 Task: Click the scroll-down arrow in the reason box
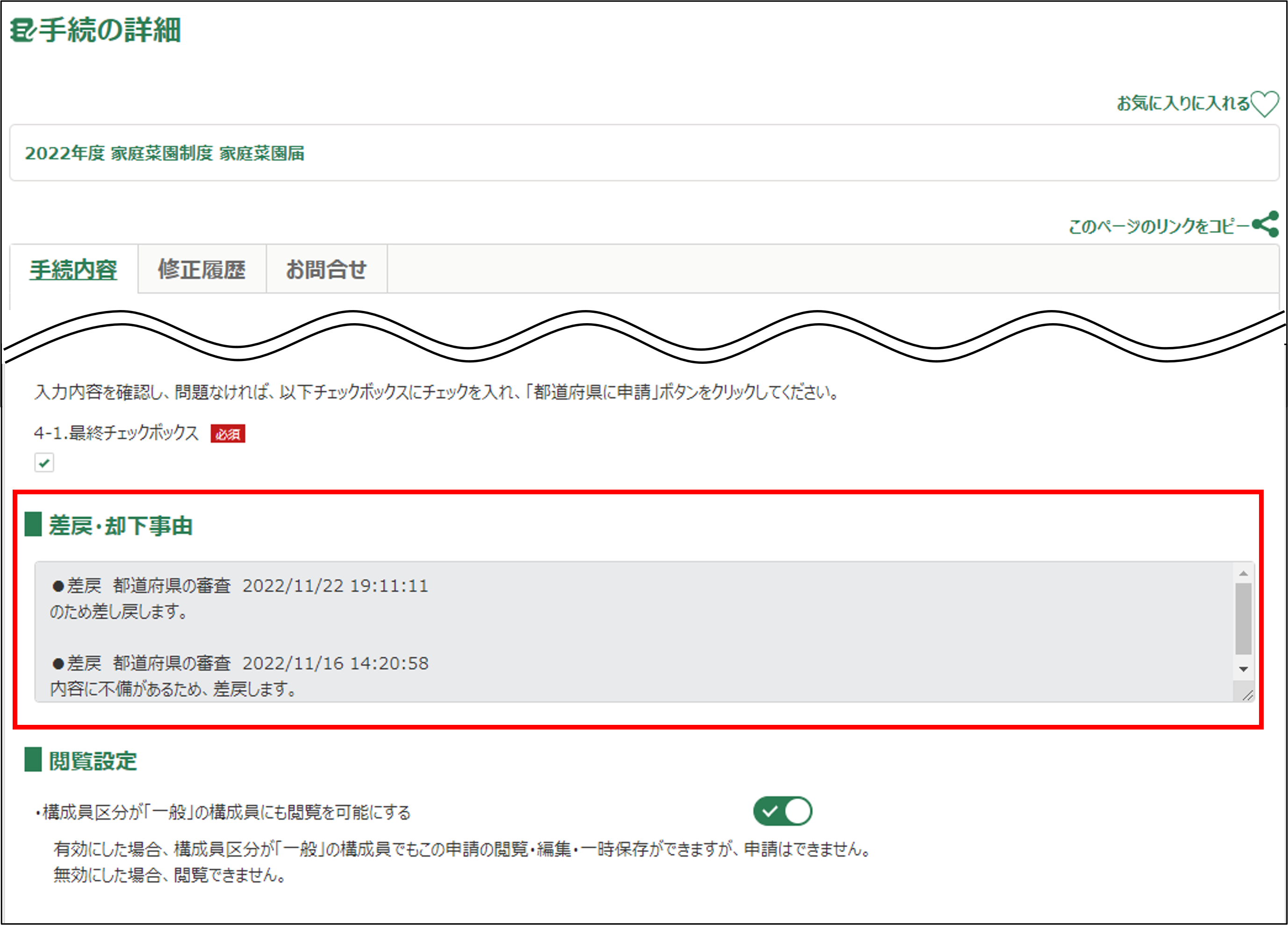[1243, 669]
